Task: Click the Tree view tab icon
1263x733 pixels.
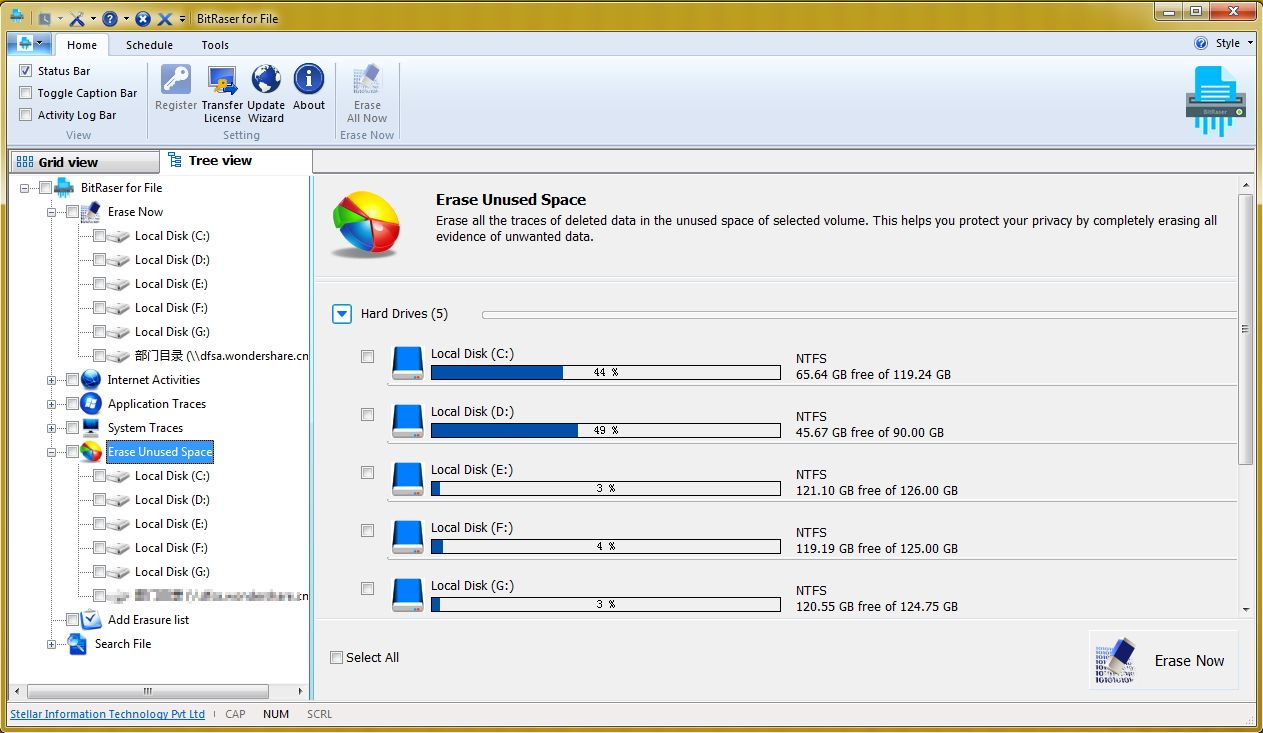Action: [175, 160]
